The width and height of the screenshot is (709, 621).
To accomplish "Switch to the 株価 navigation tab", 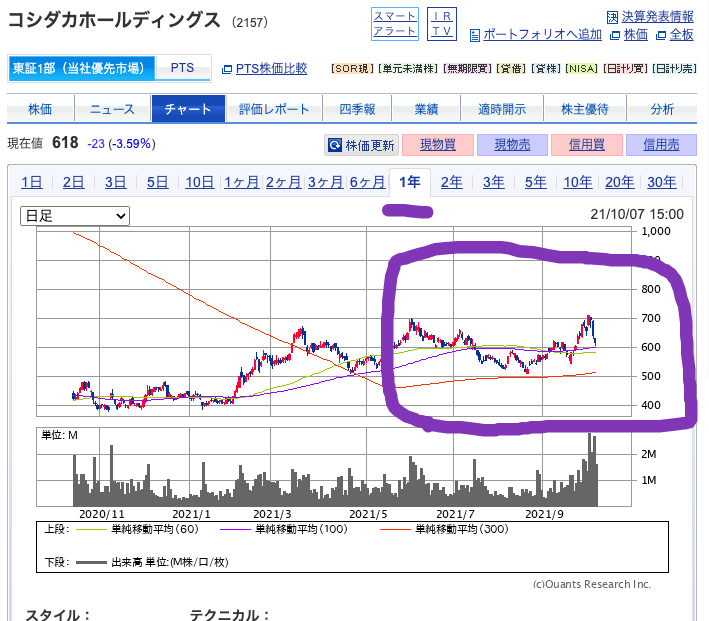I will coord(40,109).
